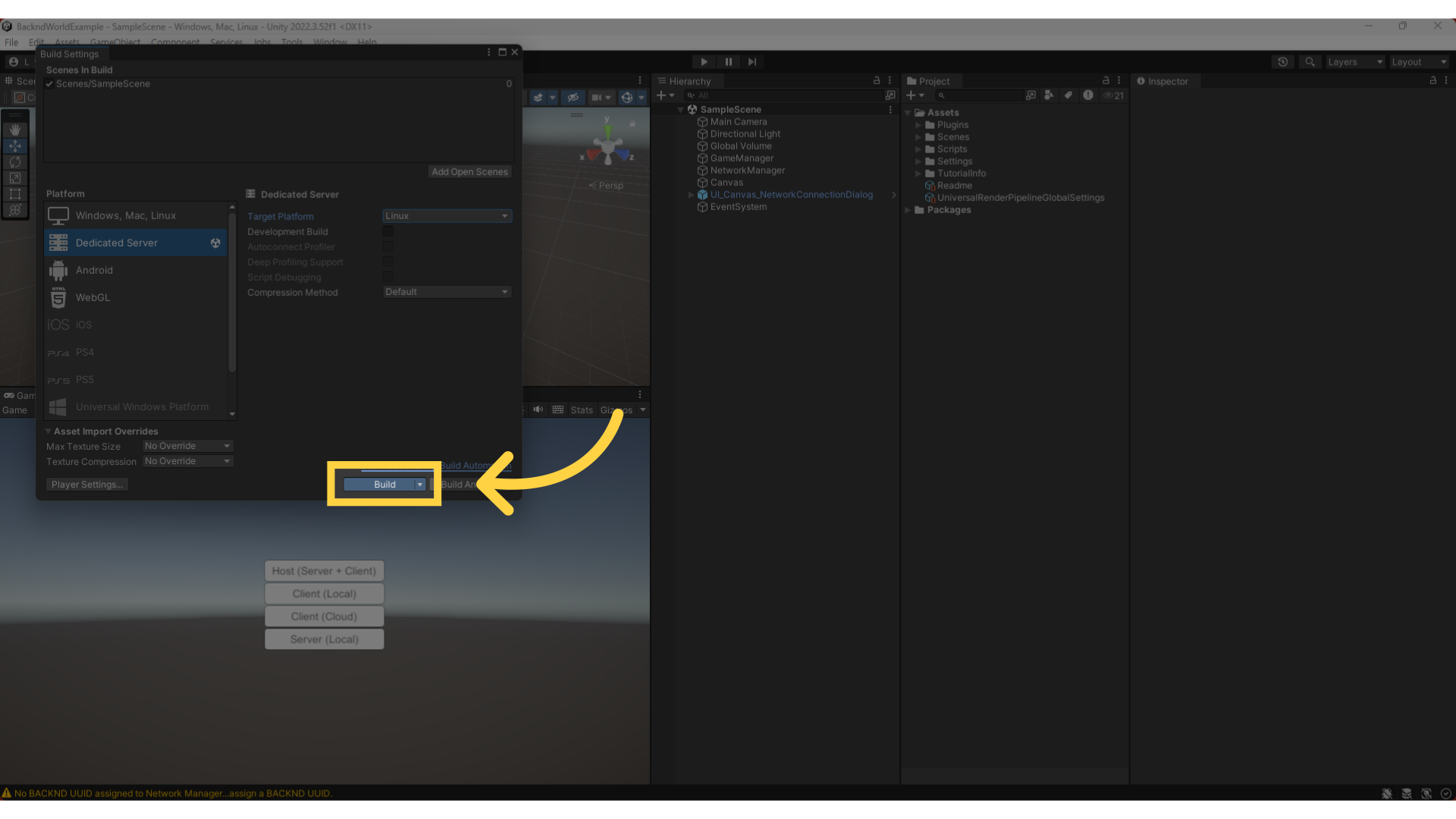The height and width of the screenshot is (819, 1456).
Task: Click the NetworkManager hierarchy icon
Action: [x=703, y=170]
